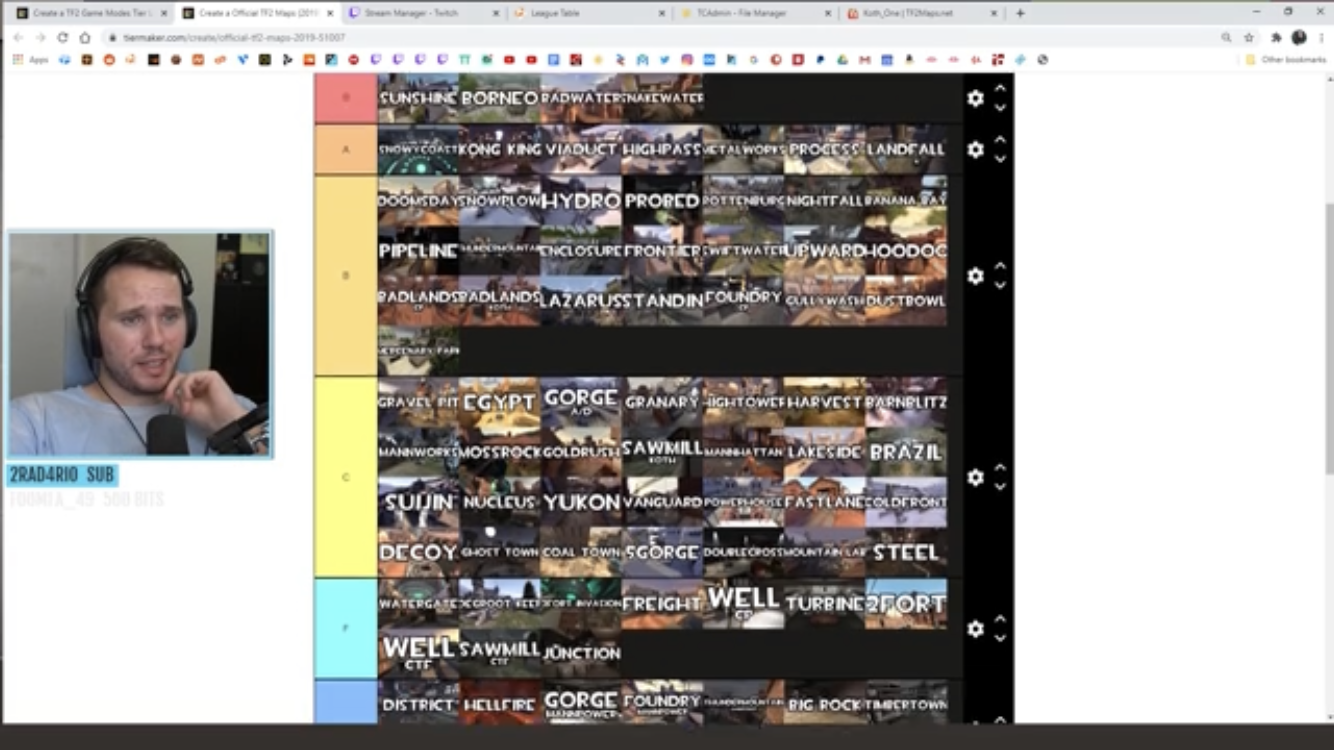Select the Brazil map tile
The height and width of the screenshot is (750, 1334).
coord(906,452)
